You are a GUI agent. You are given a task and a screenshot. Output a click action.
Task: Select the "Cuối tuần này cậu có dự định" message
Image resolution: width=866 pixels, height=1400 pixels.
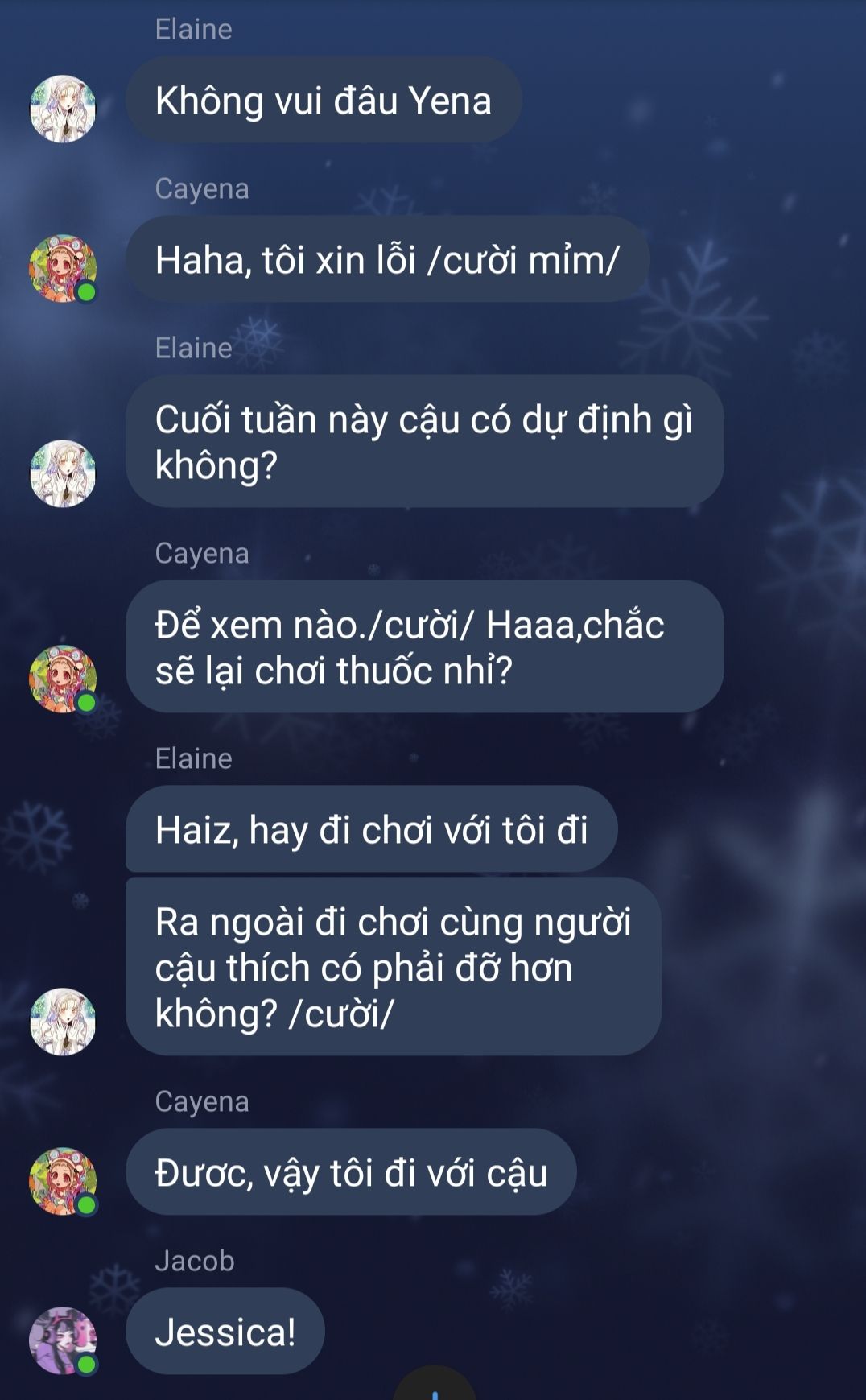pyautogui.click(x=424, y=441)
